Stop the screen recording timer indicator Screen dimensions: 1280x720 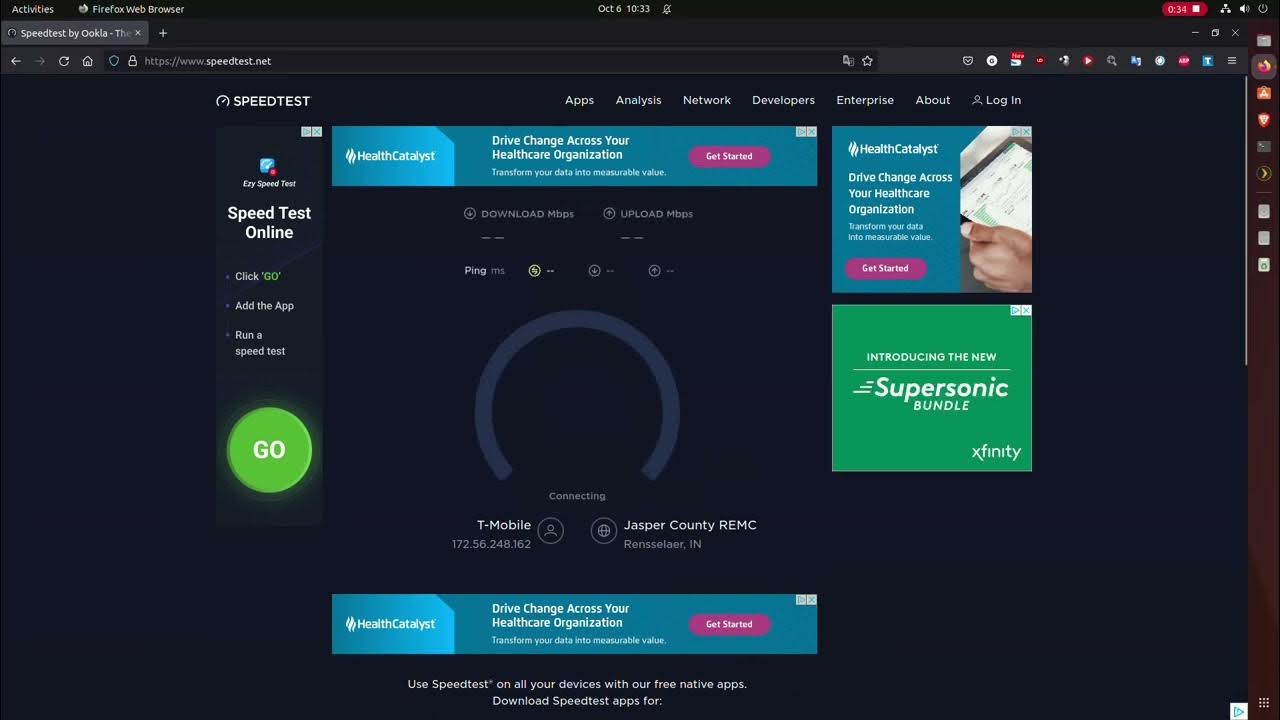[x=1185, y=9]
